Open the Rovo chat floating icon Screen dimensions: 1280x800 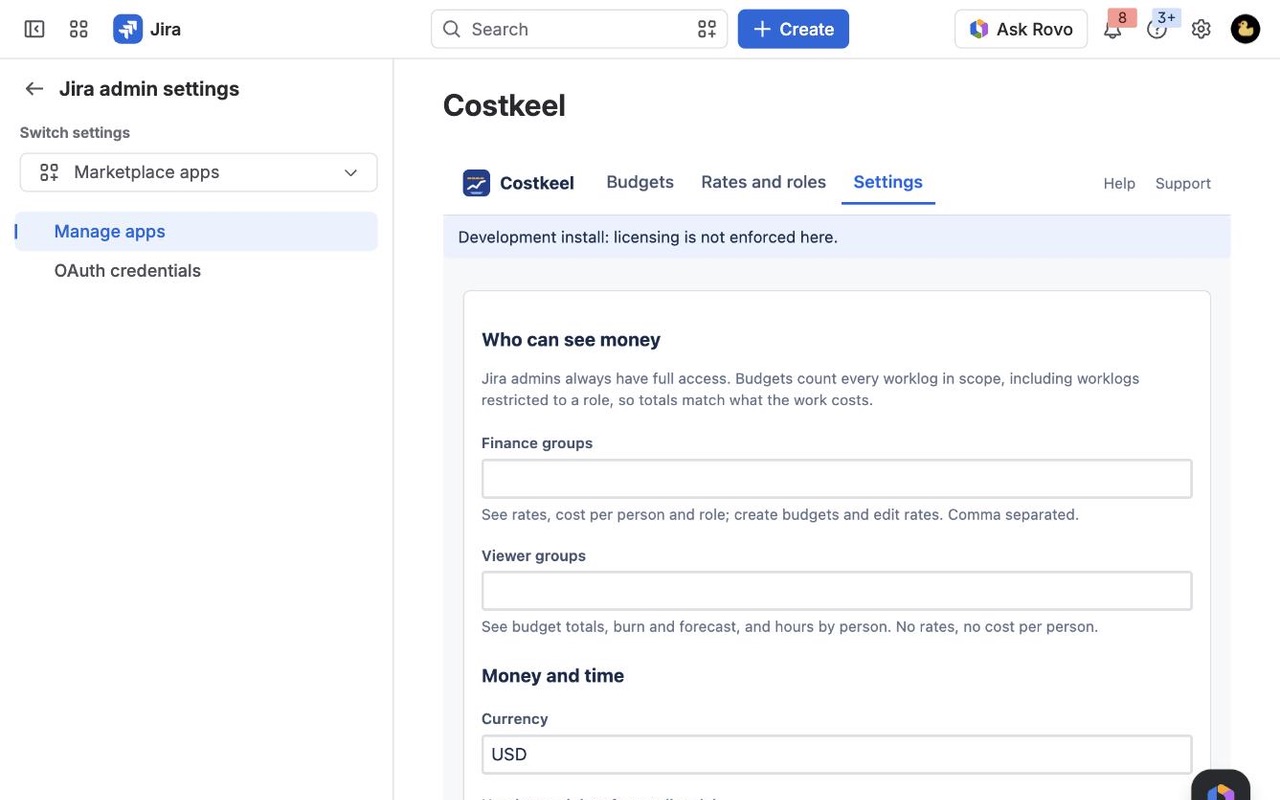pos(1221,788)
